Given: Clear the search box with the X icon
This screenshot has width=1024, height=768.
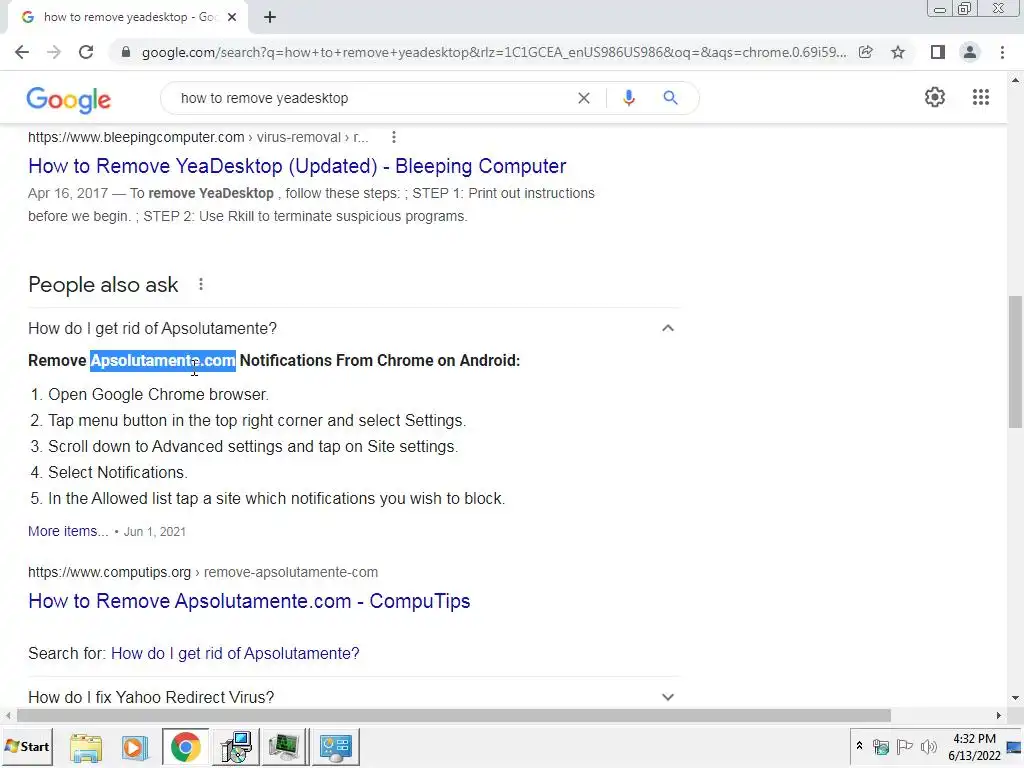Looking at the screenshot, I should point(584,98).
